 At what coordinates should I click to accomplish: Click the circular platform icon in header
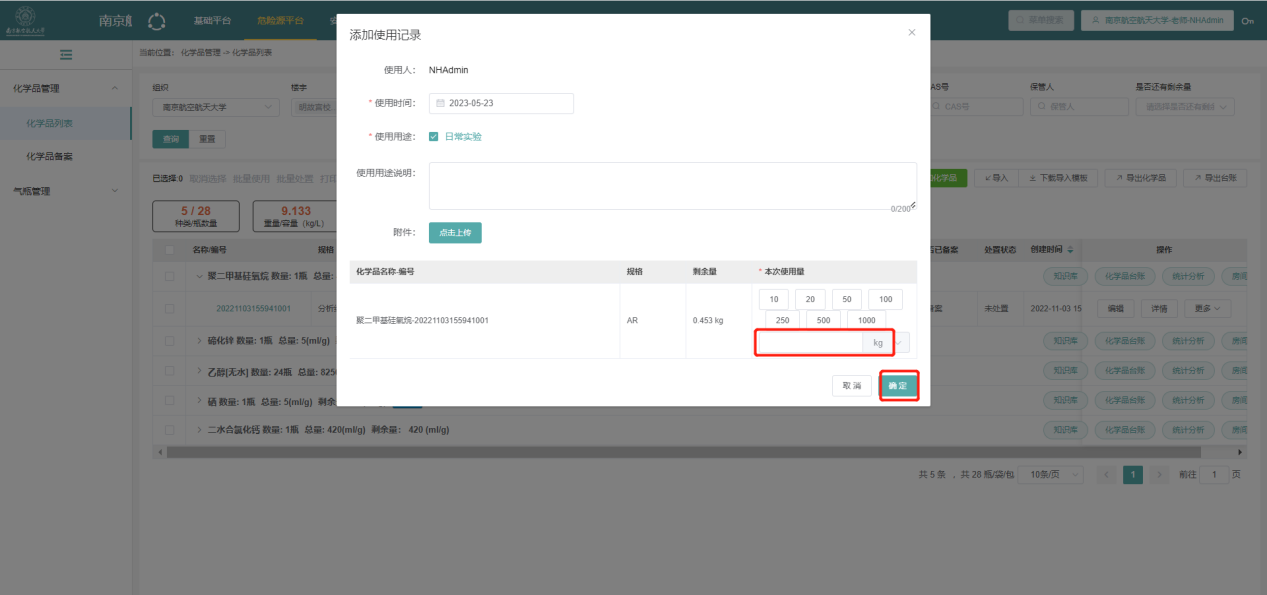click(156, 21)
